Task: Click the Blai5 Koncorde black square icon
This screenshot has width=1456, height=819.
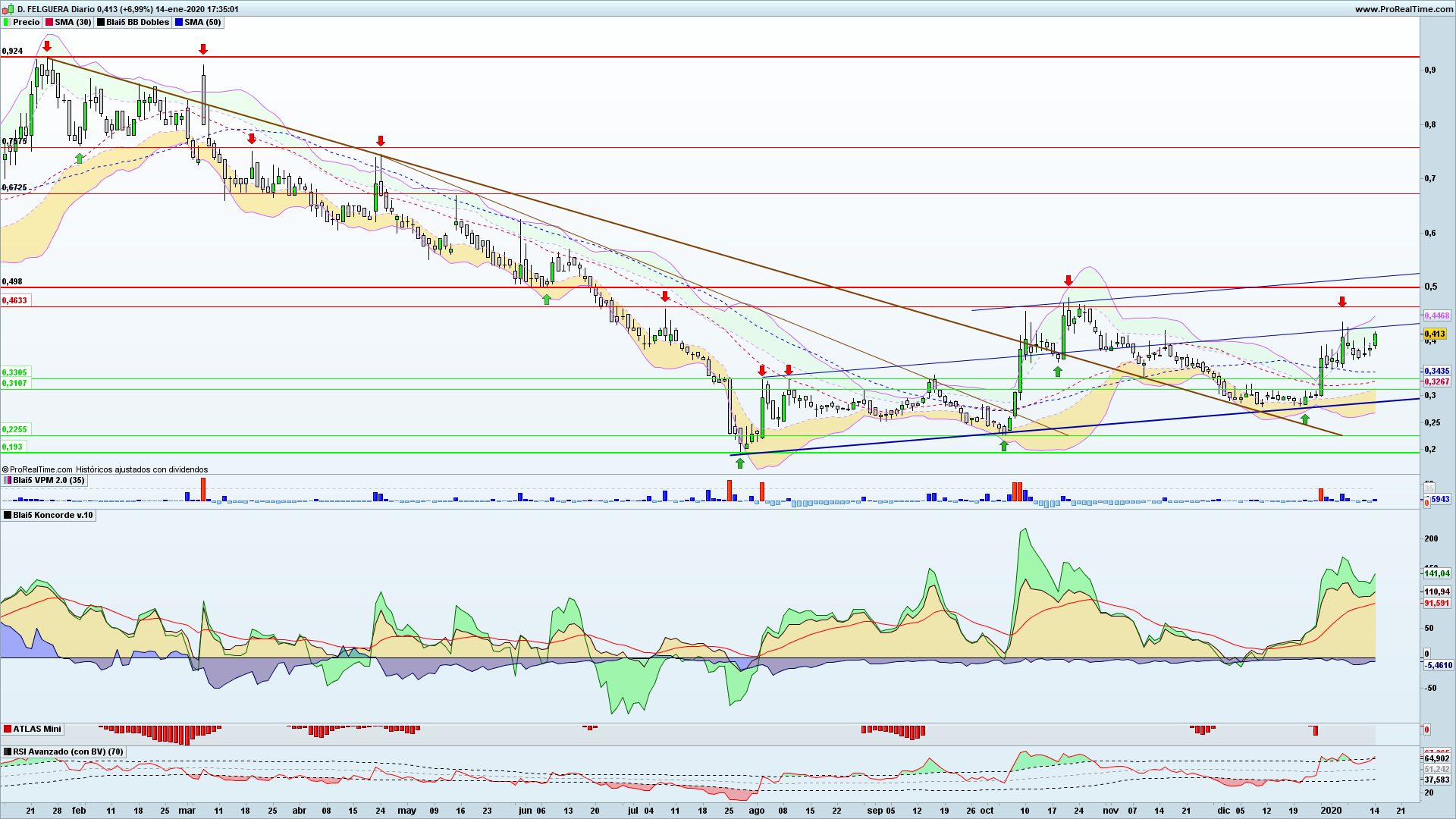Action: tap(7, 515)
